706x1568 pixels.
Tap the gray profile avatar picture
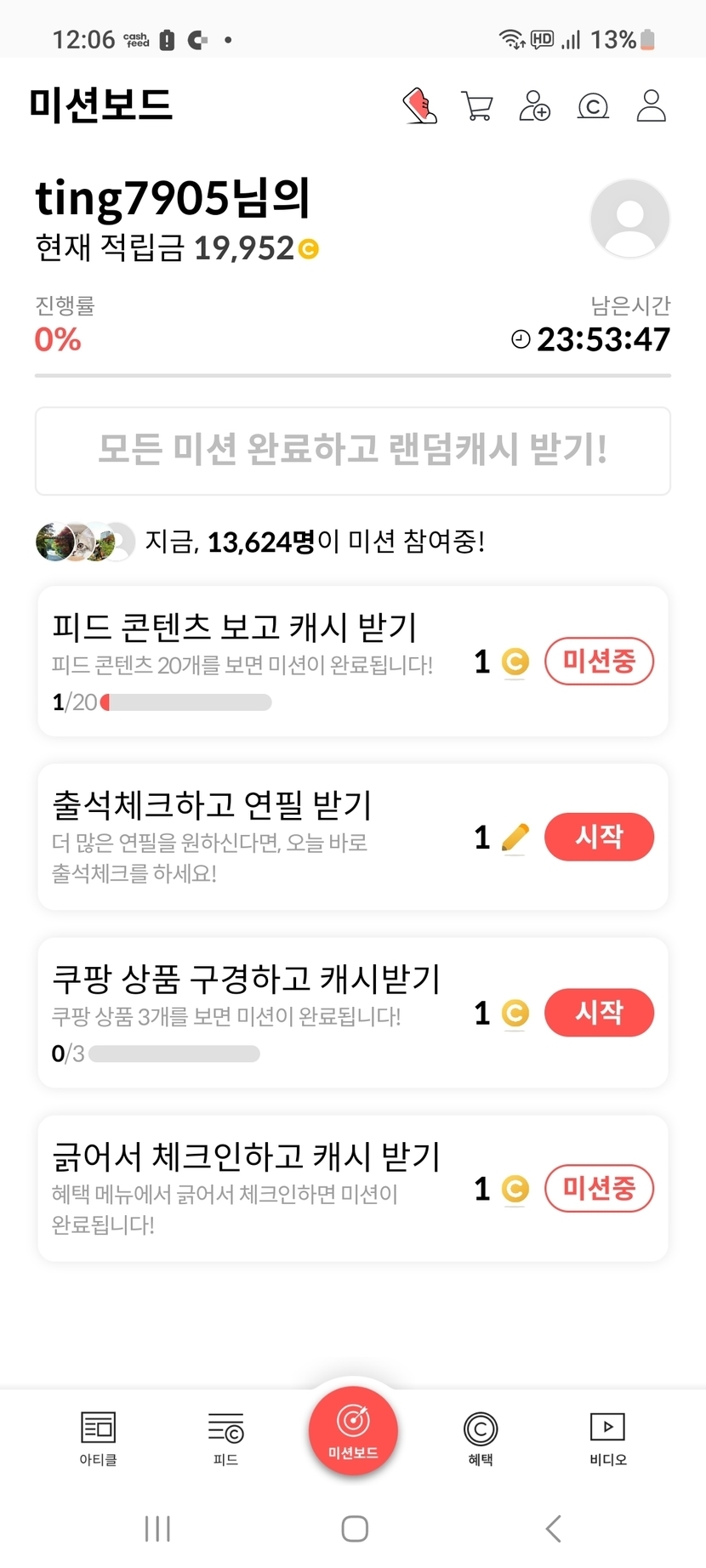click(629, 218)
